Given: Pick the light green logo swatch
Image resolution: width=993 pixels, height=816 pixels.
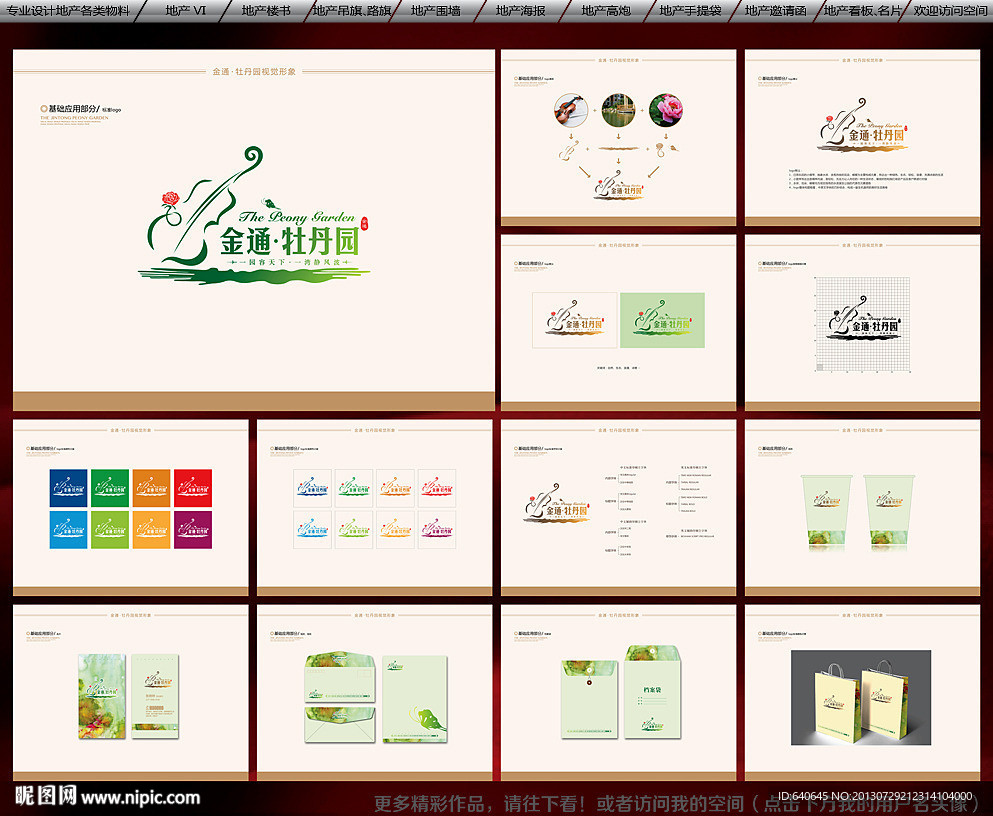Looking at the screenshot, I should coord(110,529).
